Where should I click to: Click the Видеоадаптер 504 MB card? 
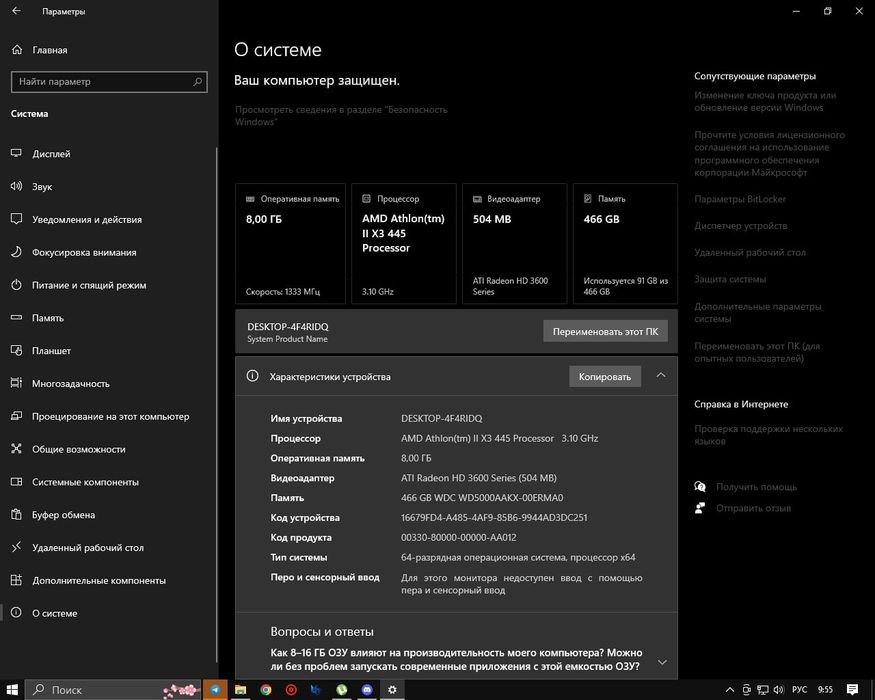point(515,243)
